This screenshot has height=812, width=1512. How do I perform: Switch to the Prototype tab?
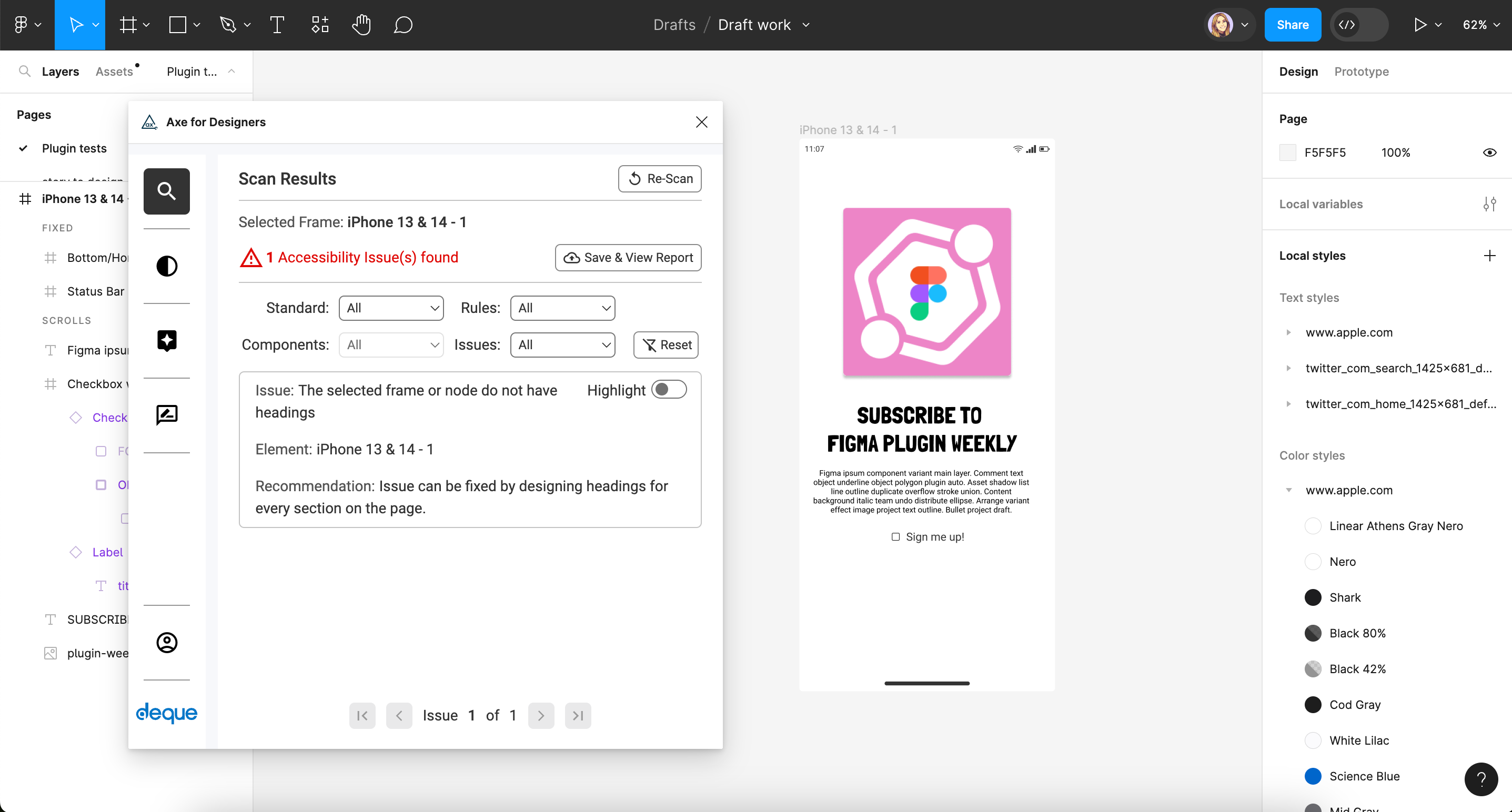pos(1361,72)
